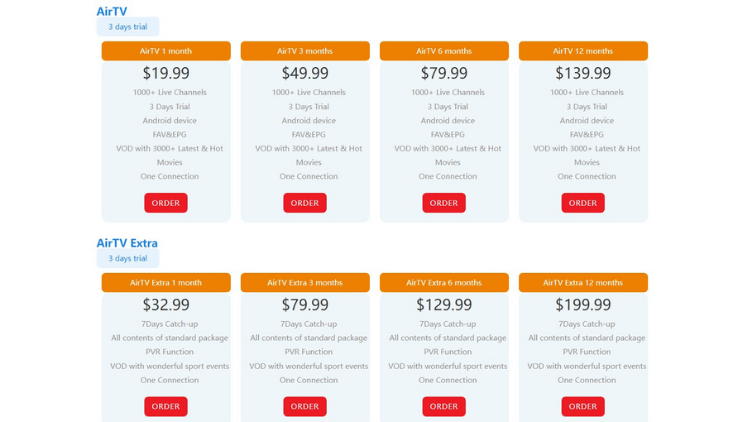Open the AirTV Extra heading link
The image size is (750, 422).
(127, 243)
